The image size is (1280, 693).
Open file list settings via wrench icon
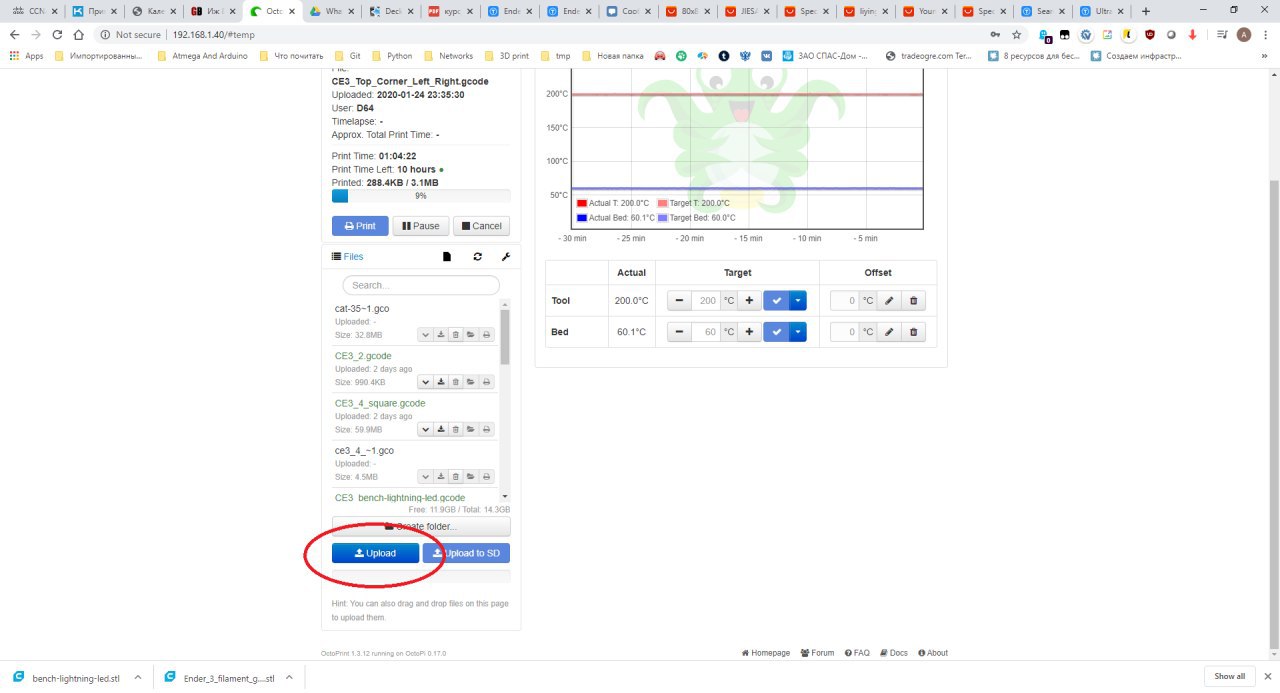click(x=505, y=257)
